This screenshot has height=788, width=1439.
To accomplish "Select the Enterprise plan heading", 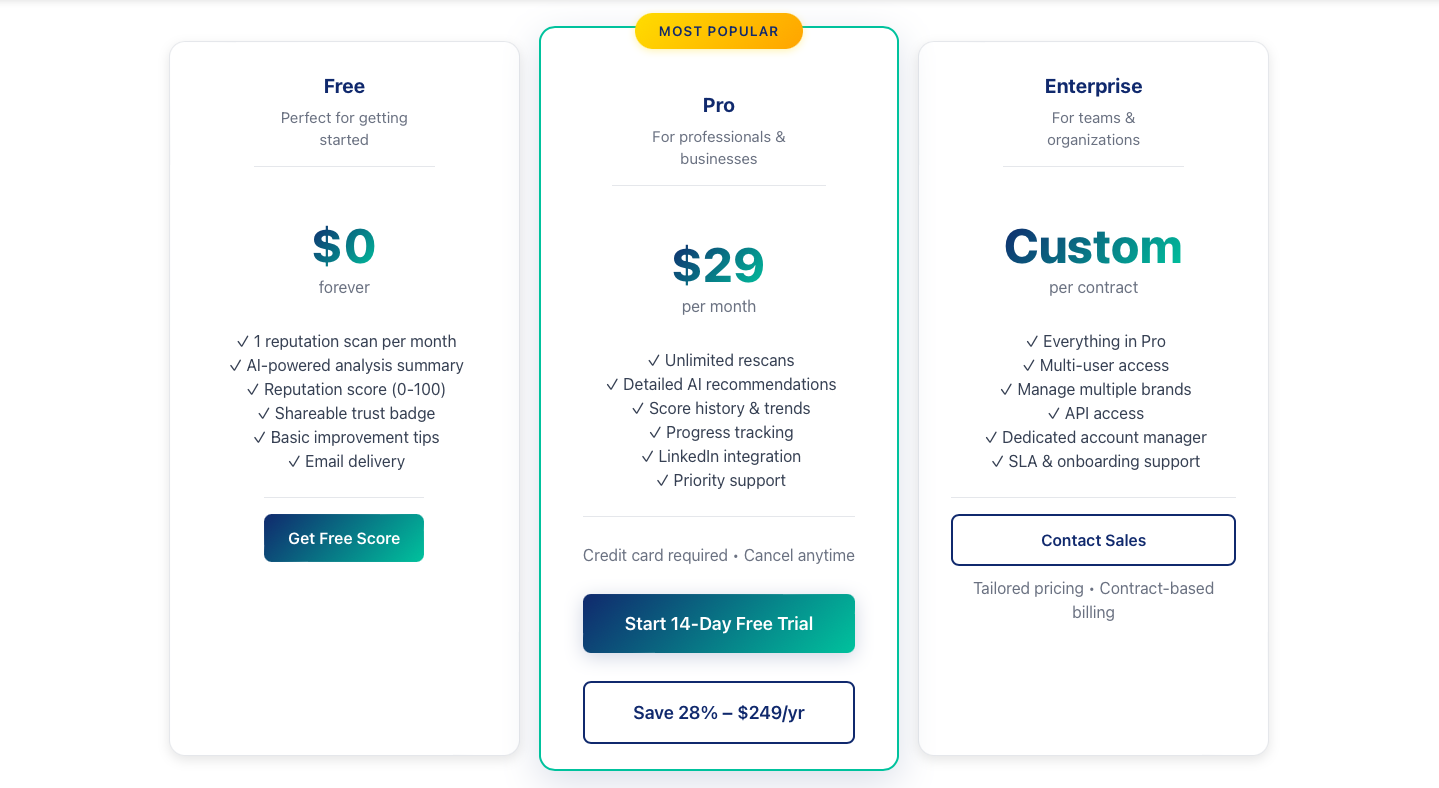I will click(x=1093, y=86).
